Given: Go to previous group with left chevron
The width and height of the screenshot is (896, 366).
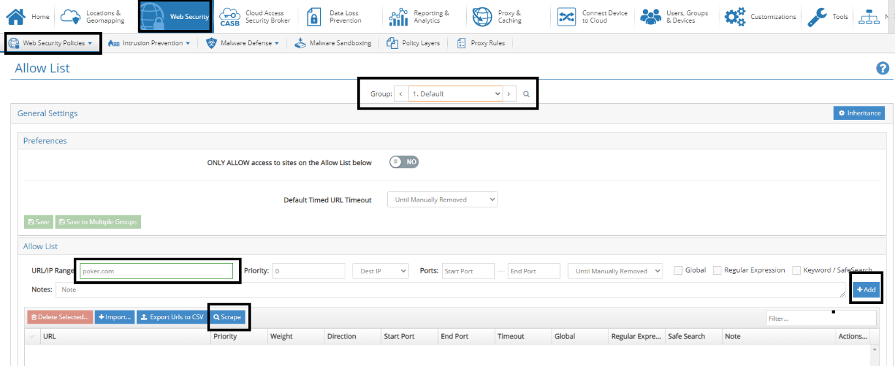Looking at the screenshot, I should pyautogui.click(x=401, y=94).
